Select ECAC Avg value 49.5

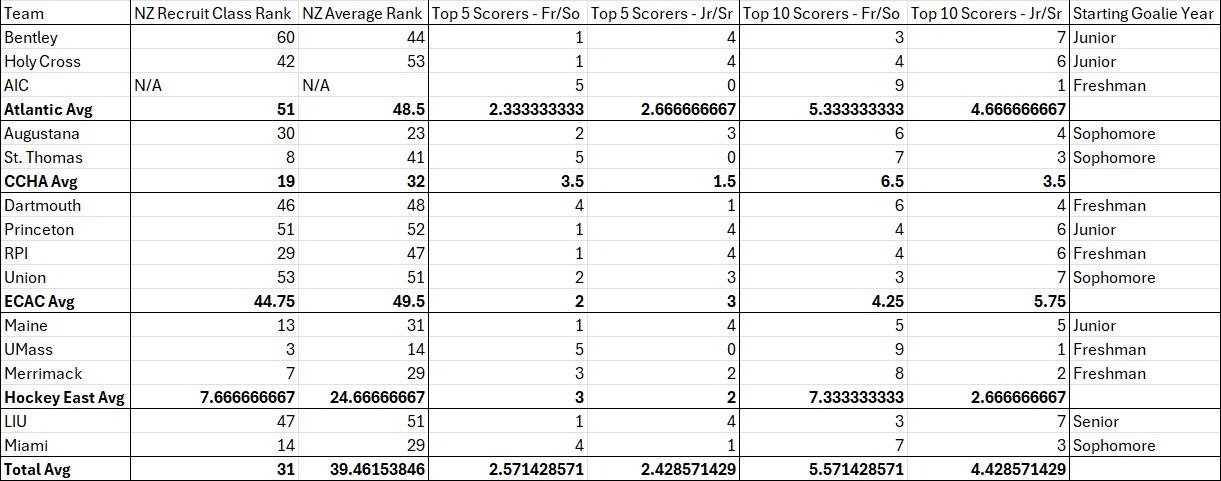(x=364, y=302)
